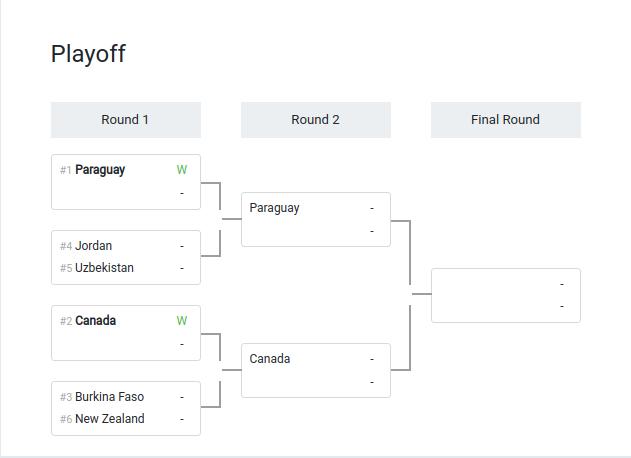Image resolution: width=631 pixels, height=458 pixels.
Task: Click the #6 seed label
Action: (66, 419)
